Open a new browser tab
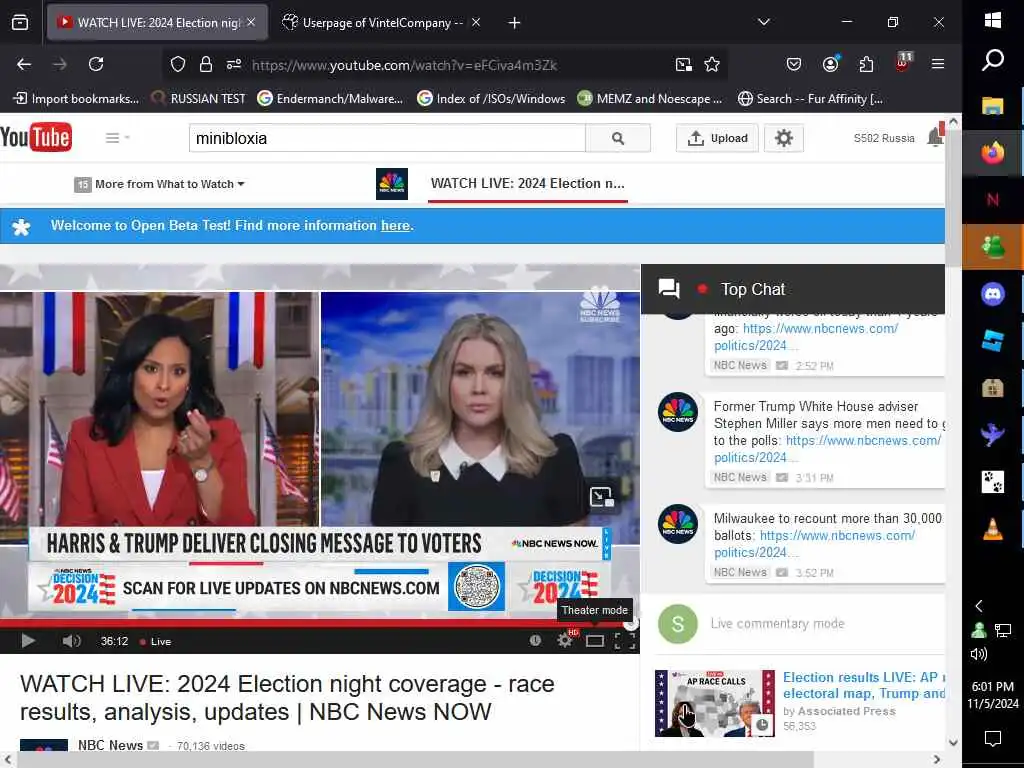 [x=515, y=23]
